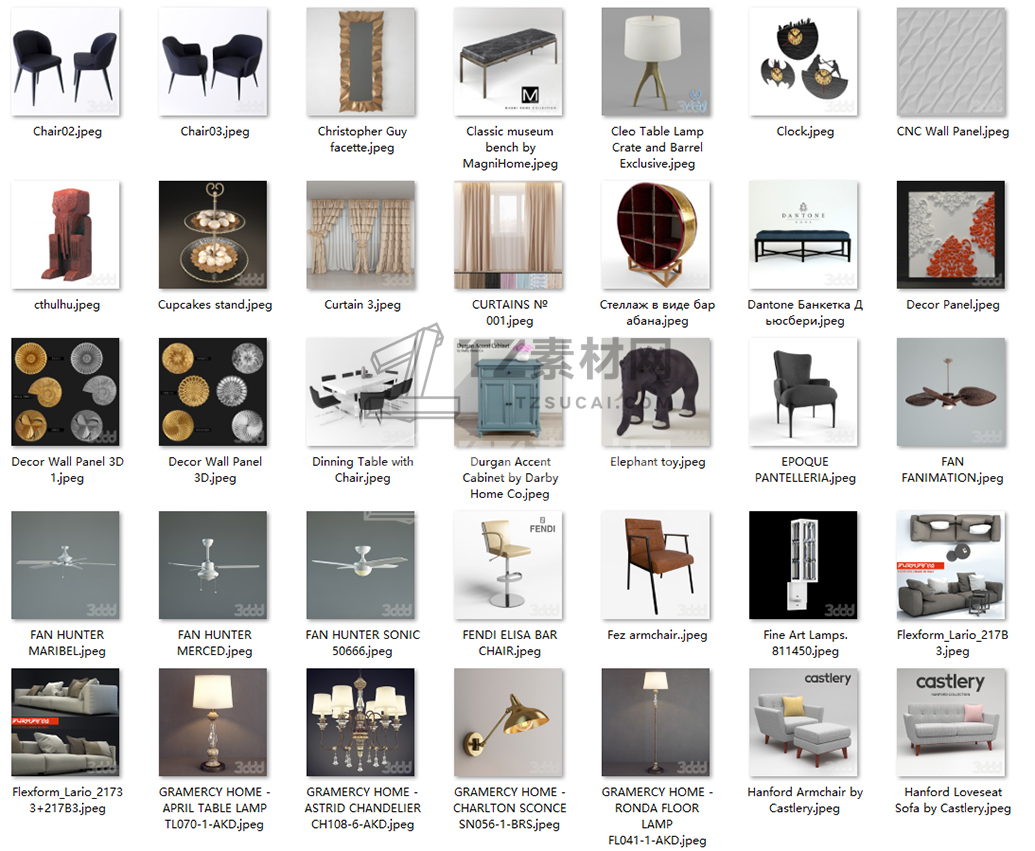Click the file name 'Fine Art Lamps. 811450.jpeg'
This screenshot has height=851, width=1035.
805,642
